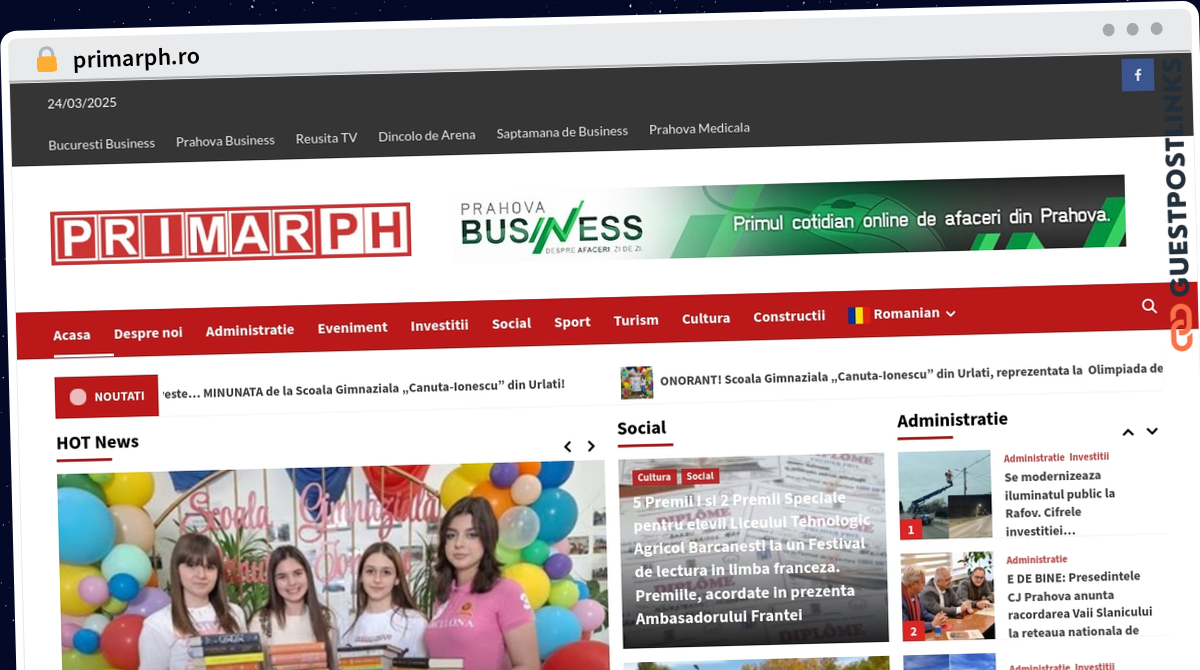This screenshot has height=670, width=1200.
Task: Expand the Romanian language dropdown
Action: pos(902,314)
